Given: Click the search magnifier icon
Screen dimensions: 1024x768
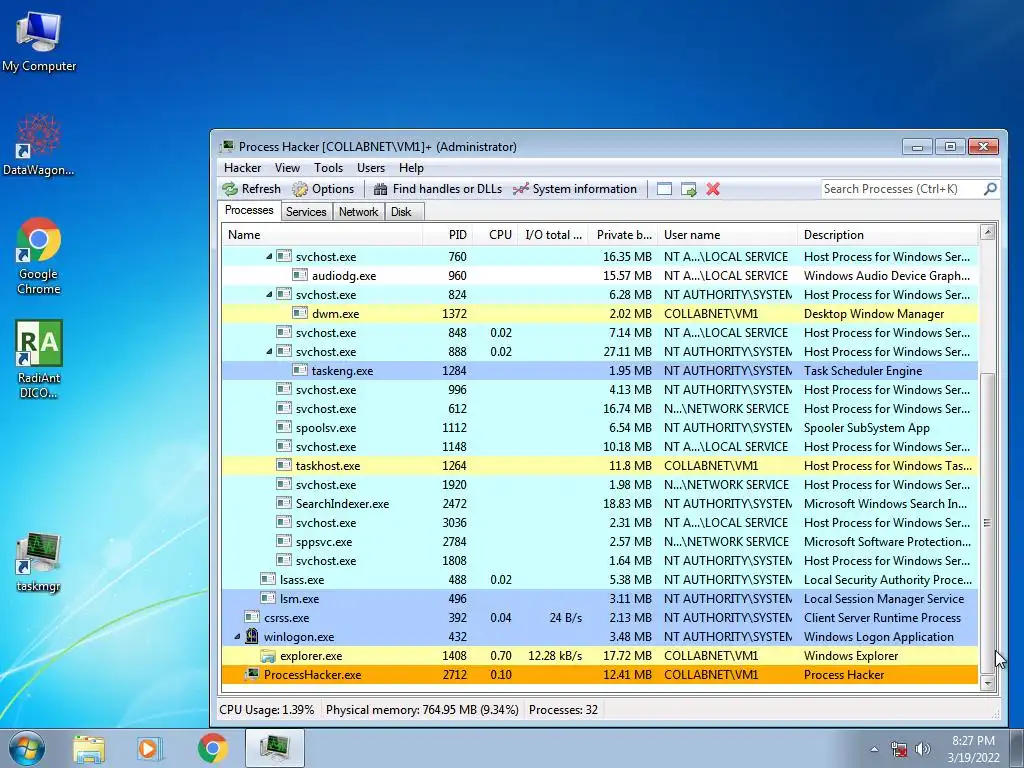Looking at the screenshot, I should 990,189.
